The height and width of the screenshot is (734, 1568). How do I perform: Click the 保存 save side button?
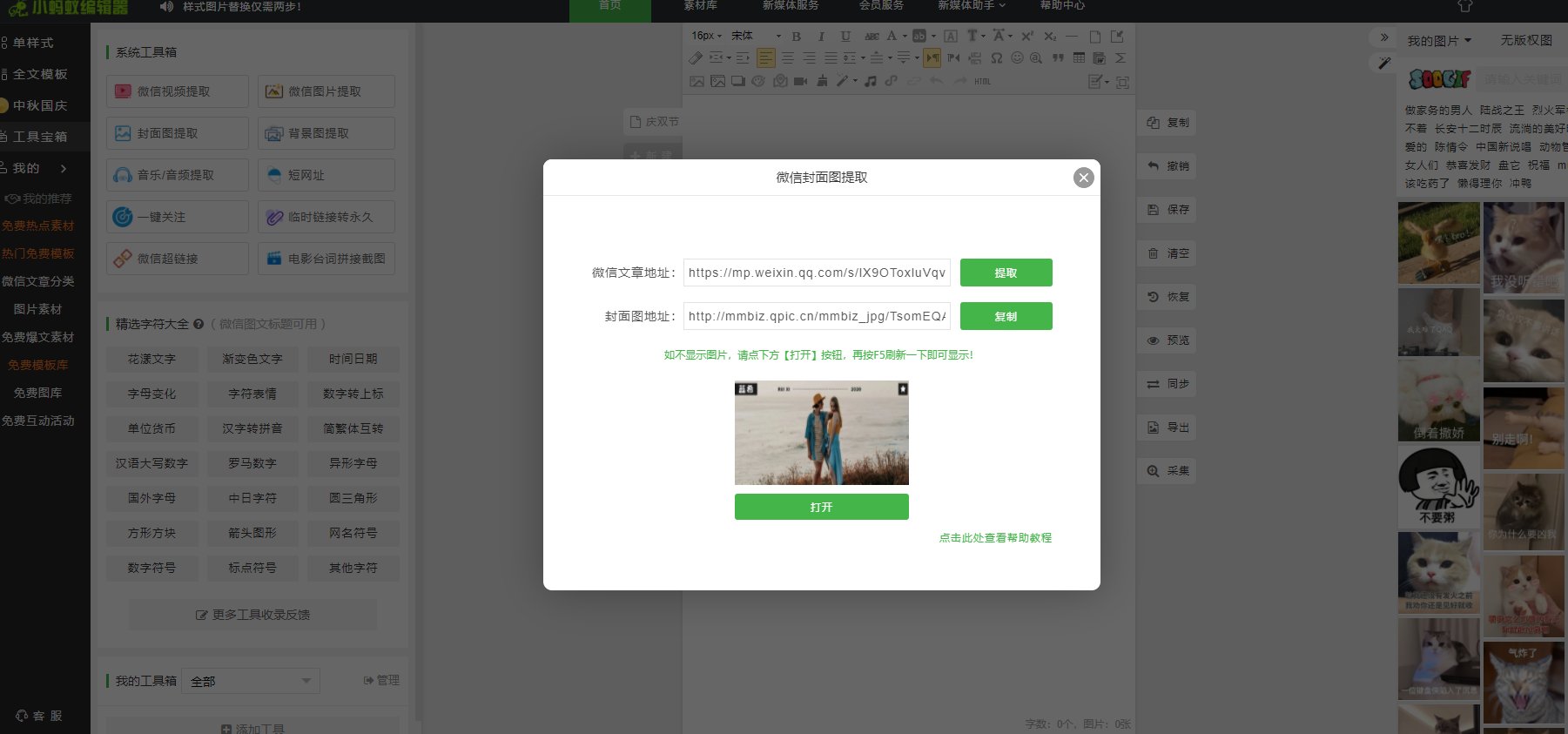point(1167,210)
